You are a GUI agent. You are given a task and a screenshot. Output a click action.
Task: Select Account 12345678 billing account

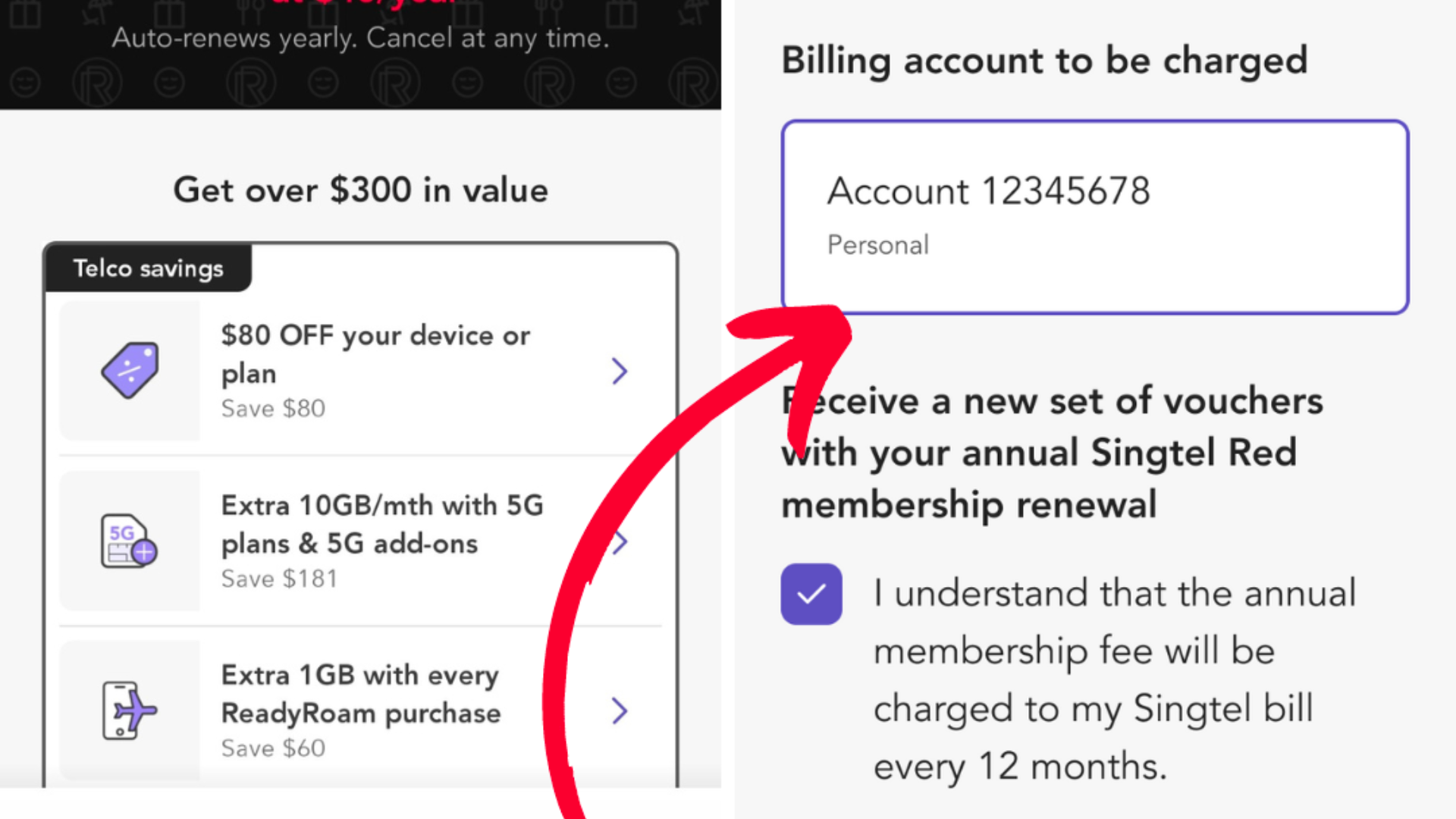coord(1094,215)
